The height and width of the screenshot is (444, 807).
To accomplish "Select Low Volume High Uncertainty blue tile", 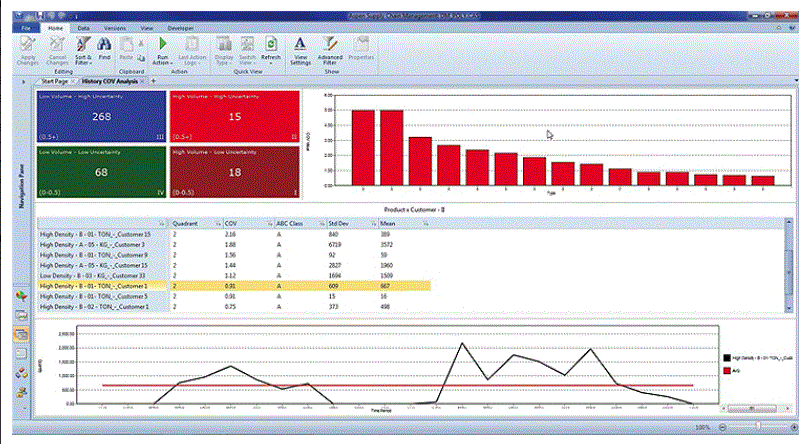I will 101,116.
